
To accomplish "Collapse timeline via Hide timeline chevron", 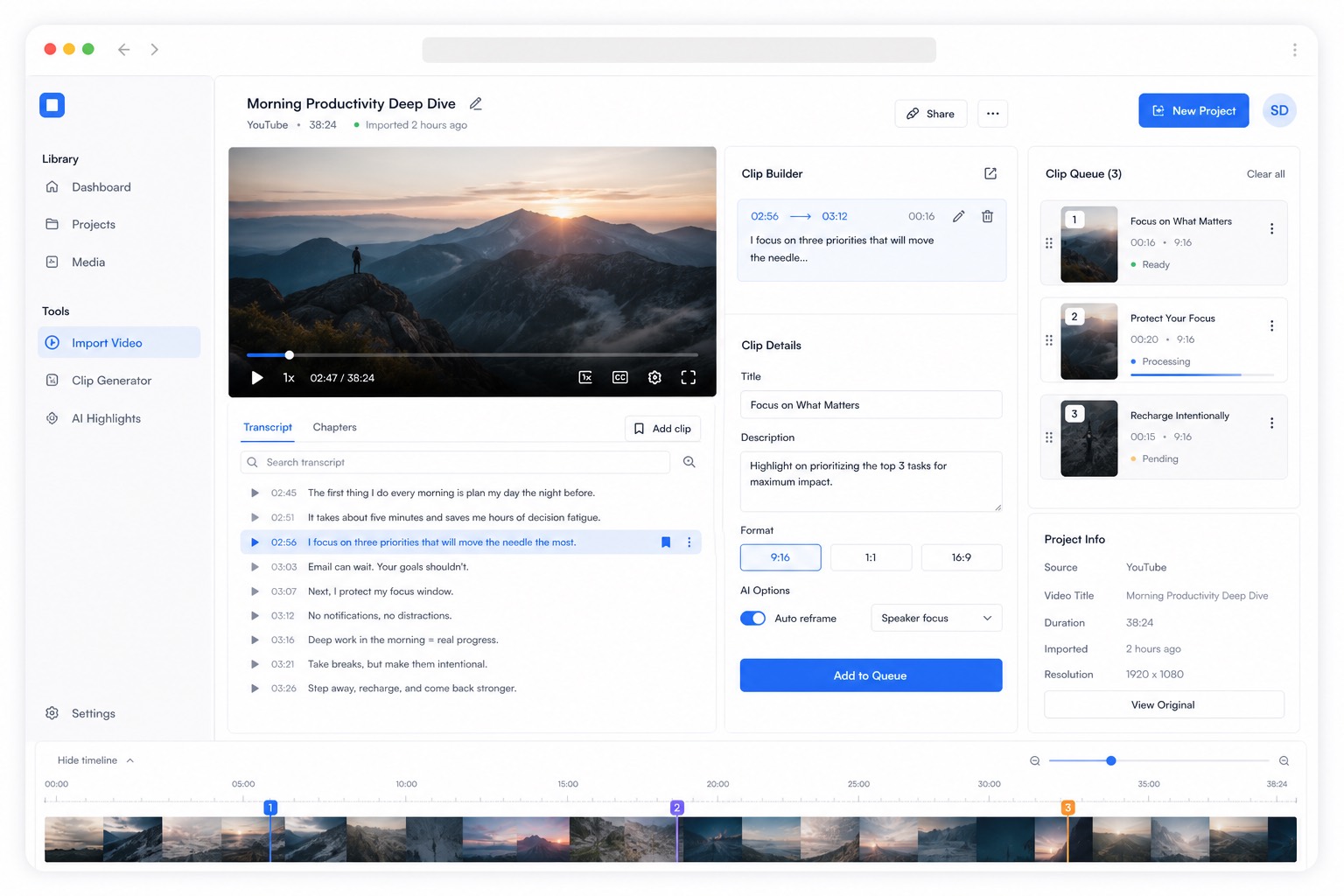I will (x=130, y=760).
